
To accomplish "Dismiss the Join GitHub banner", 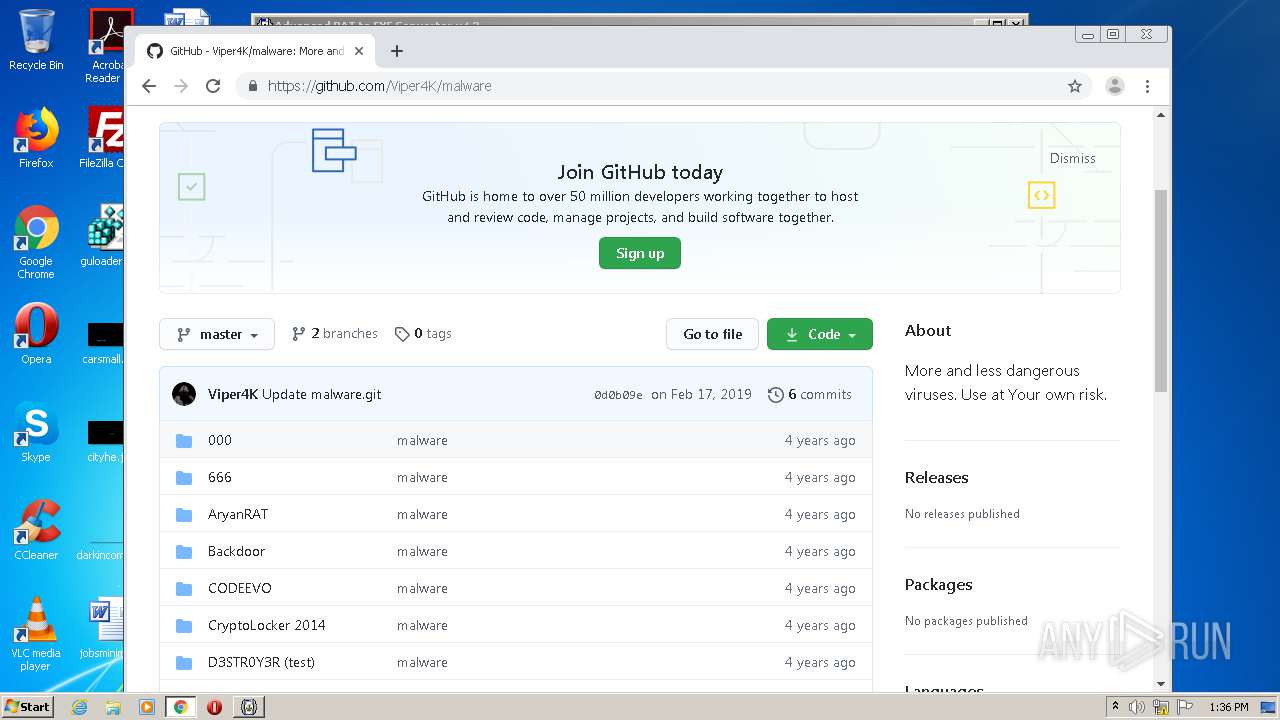I will (1072, 158).
